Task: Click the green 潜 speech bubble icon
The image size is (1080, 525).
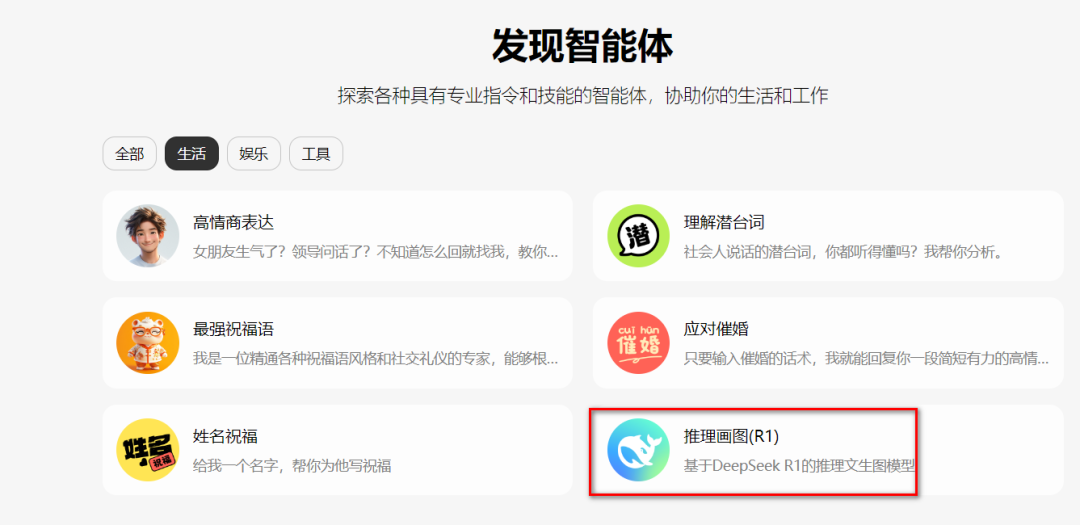Action: [x=638, y=236]
